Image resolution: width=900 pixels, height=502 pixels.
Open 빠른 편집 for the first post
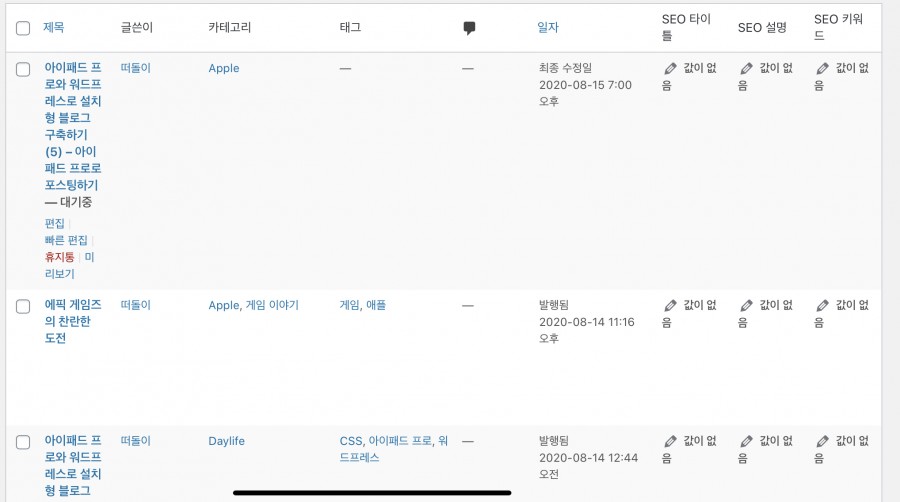(66, 240)
